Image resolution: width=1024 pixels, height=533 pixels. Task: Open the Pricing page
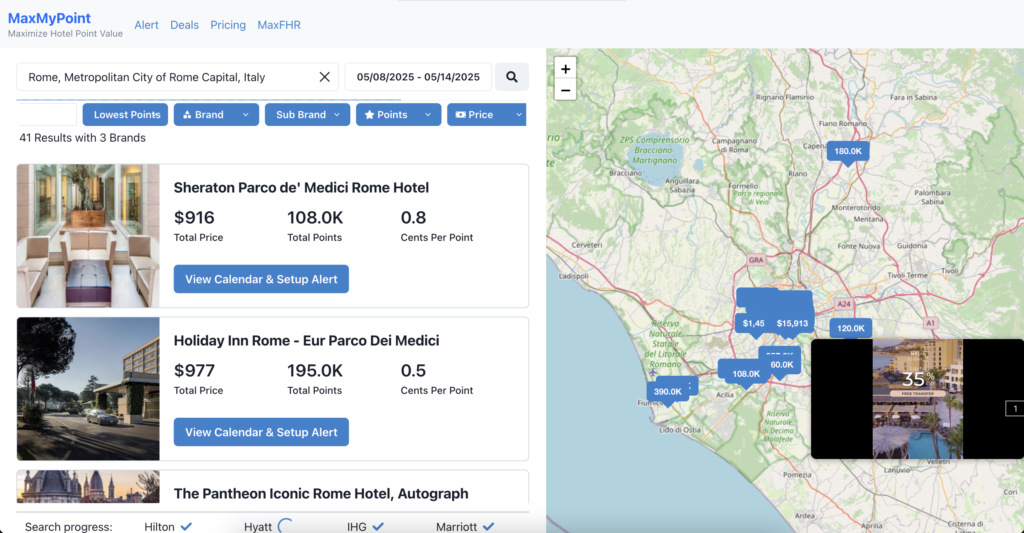point(228,25)
